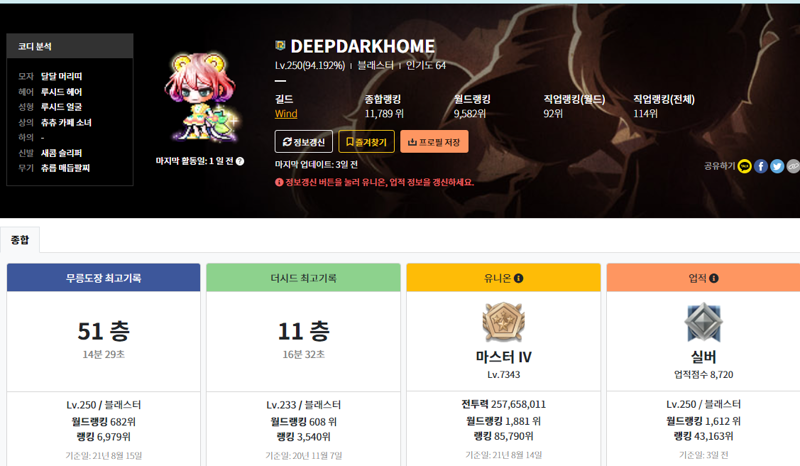Screen dimensions: 800x466
Task: Click the 무릉도장 최고기록 card header
Action: coord(104,278)
